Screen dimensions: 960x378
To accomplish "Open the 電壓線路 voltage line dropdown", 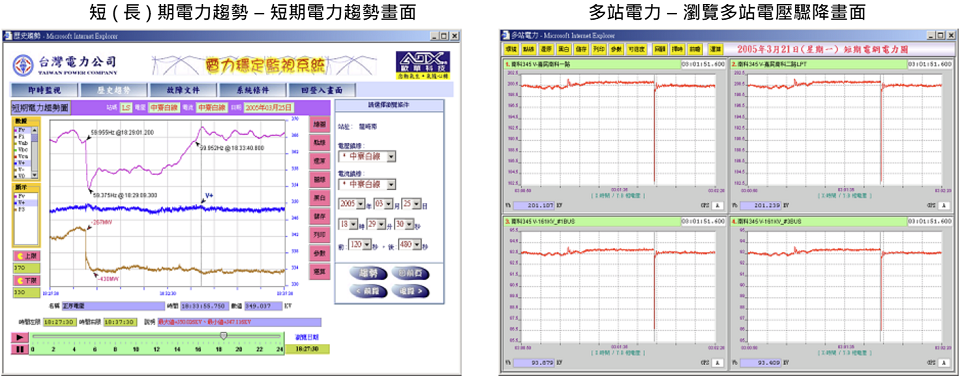I will [367, 157].
